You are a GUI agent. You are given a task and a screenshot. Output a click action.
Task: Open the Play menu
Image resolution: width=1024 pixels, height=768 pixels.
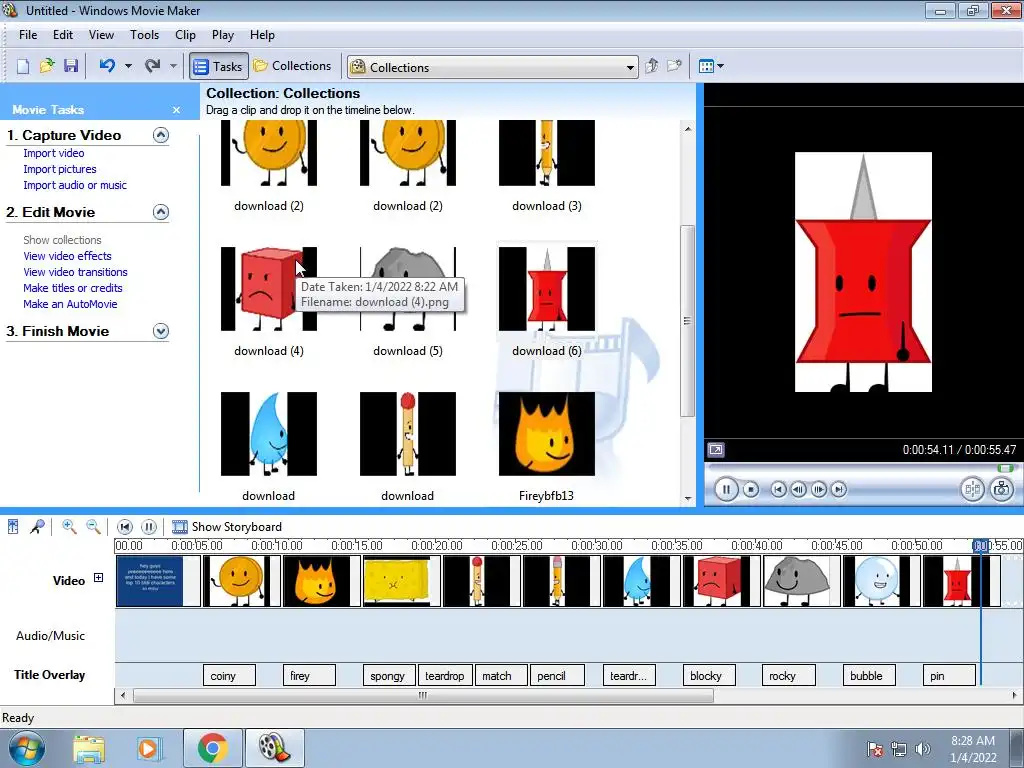223,35
